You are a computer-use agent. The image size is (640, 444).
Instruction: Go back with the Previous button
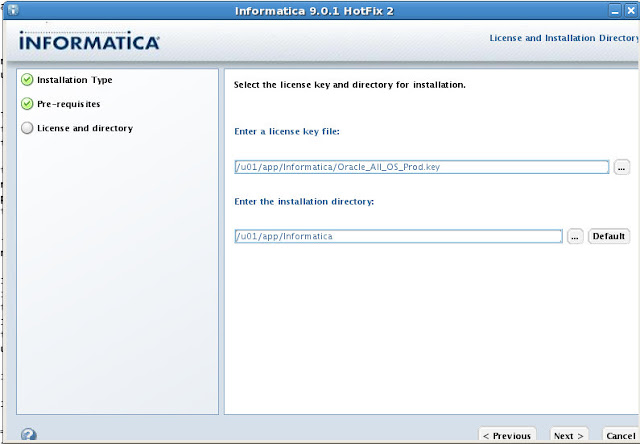coord(507,435)
